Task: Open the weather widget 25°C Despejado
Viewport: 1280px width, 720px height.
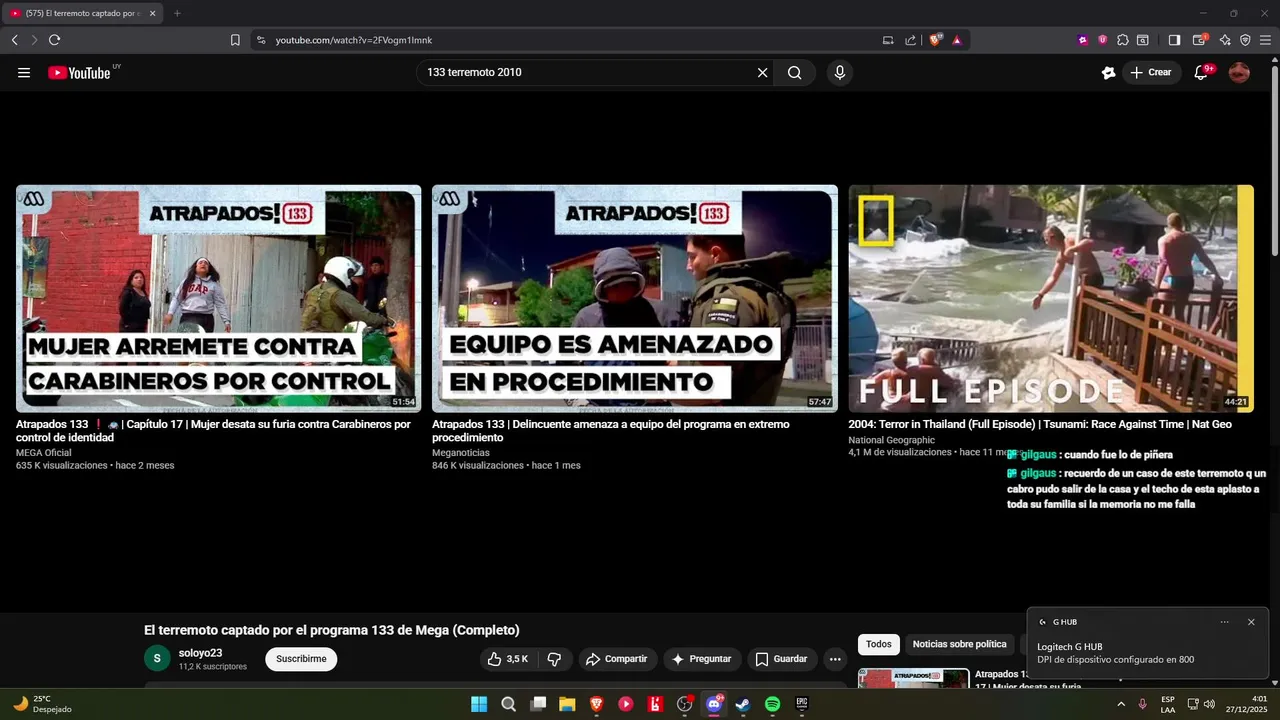Action: [x=42, y=704]
